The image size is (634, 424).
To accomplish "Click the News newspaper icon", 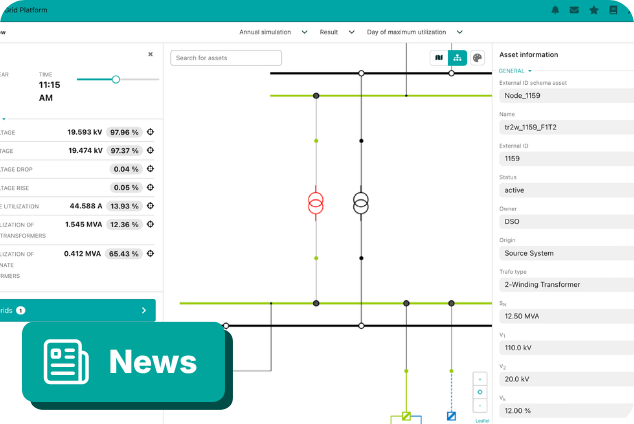I will pyautogui.click(x=66, y=362).
